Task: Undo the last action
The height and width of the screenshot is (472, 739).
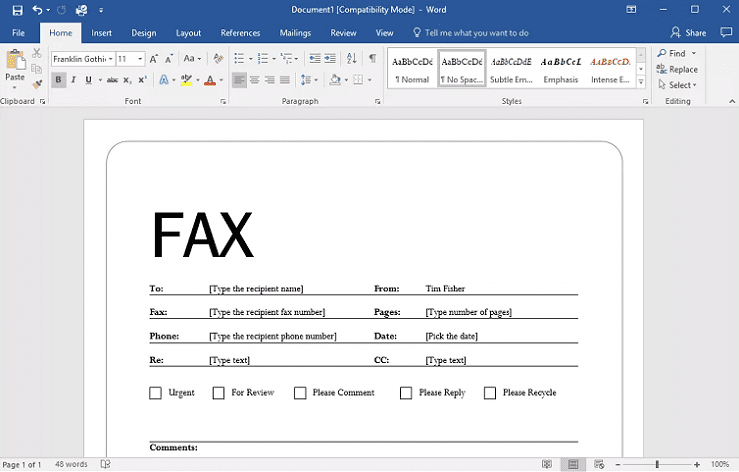Action: (x=37, y=10)
